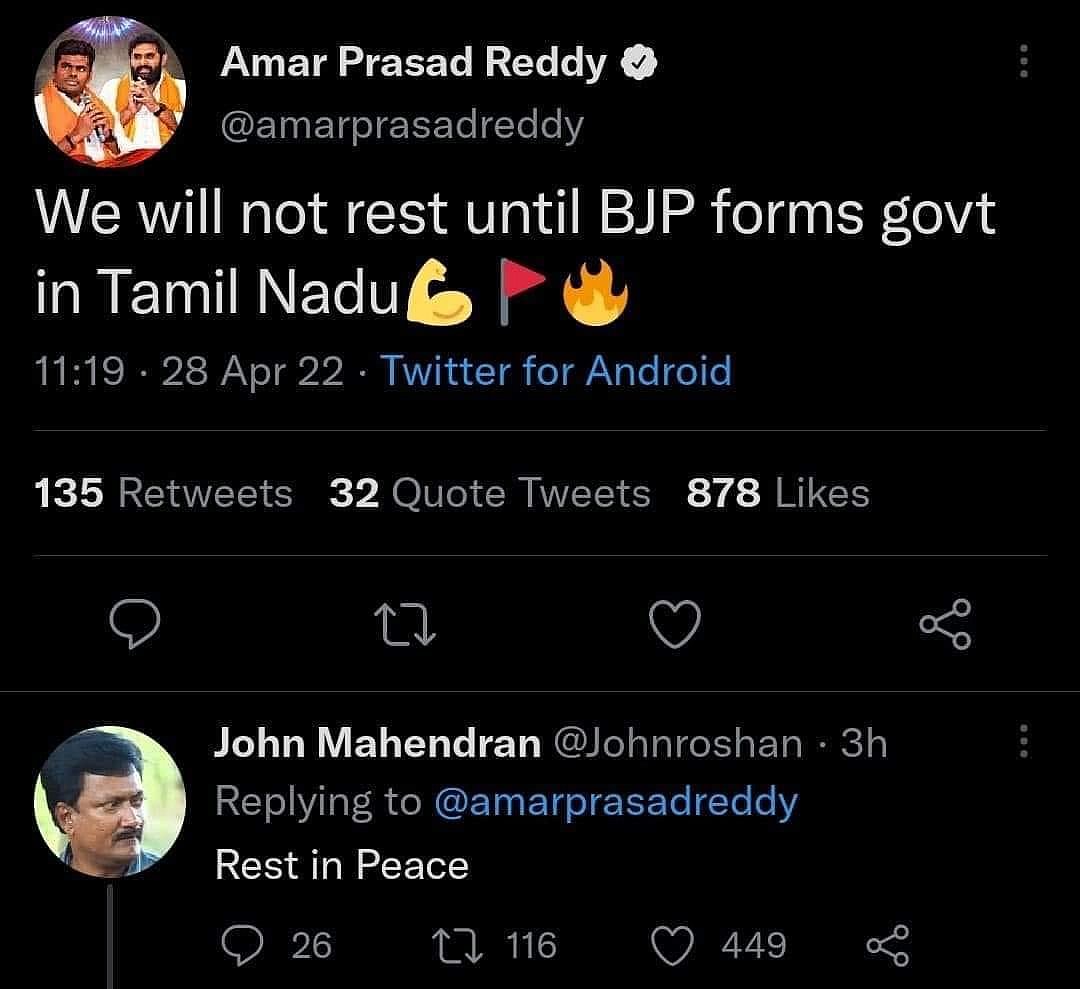
Task: Open the 878 Likes list
Action: (x=777, y=492)
